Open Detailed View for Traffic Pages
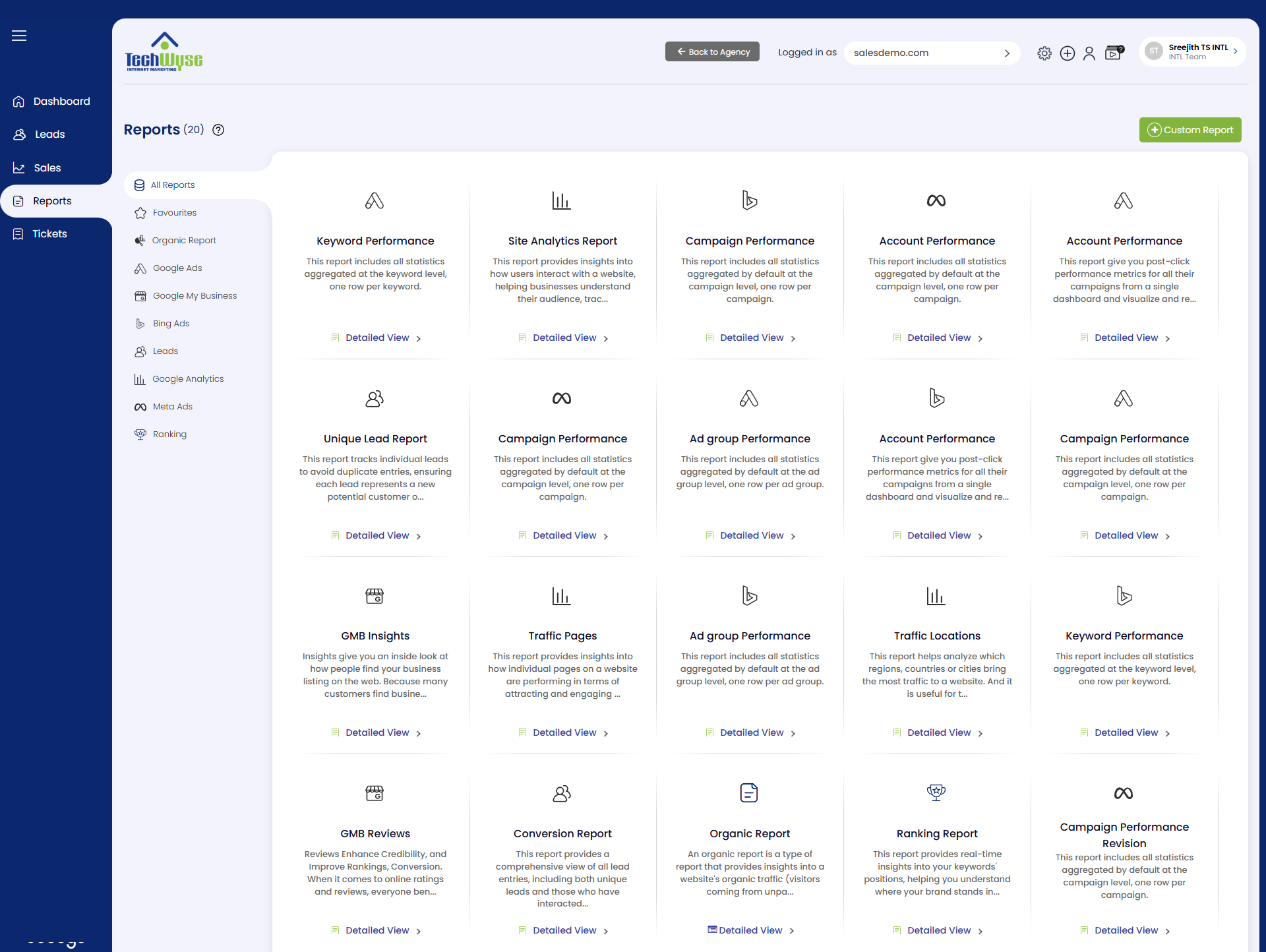 click(x=564, y=733)
